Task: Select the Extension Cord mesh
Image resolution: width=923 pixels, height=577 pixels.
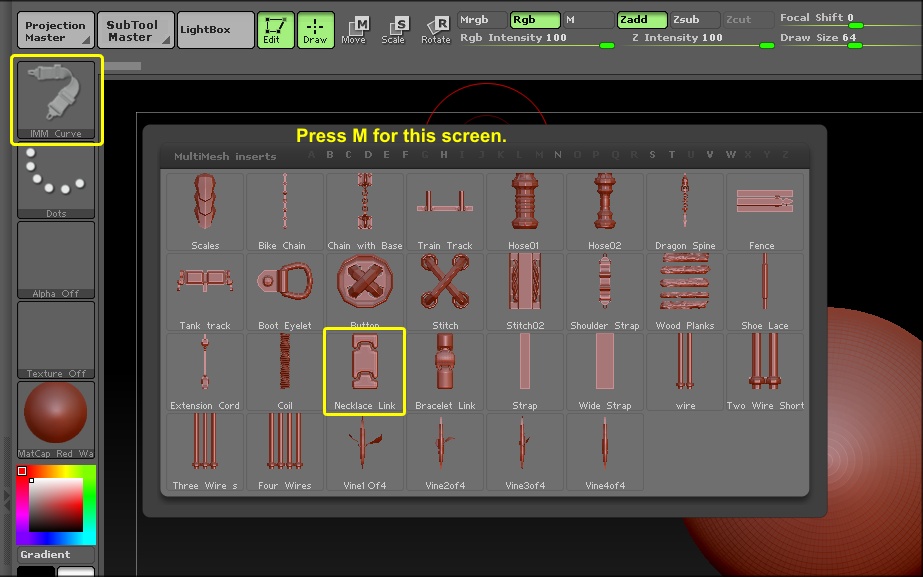Action: point(205,372)
